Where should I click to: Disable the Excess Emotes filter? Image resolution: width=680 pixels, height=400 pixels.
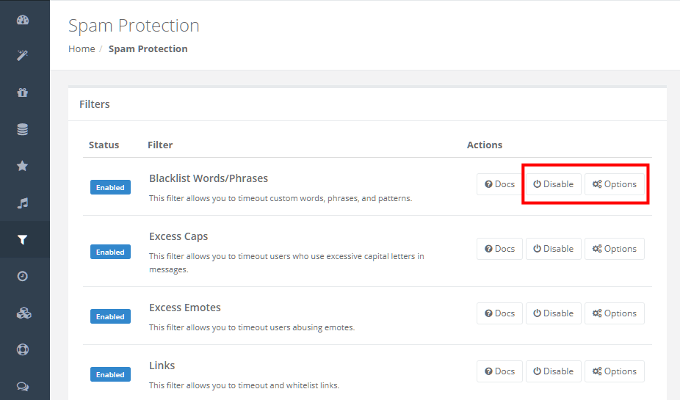pos(553,313)
